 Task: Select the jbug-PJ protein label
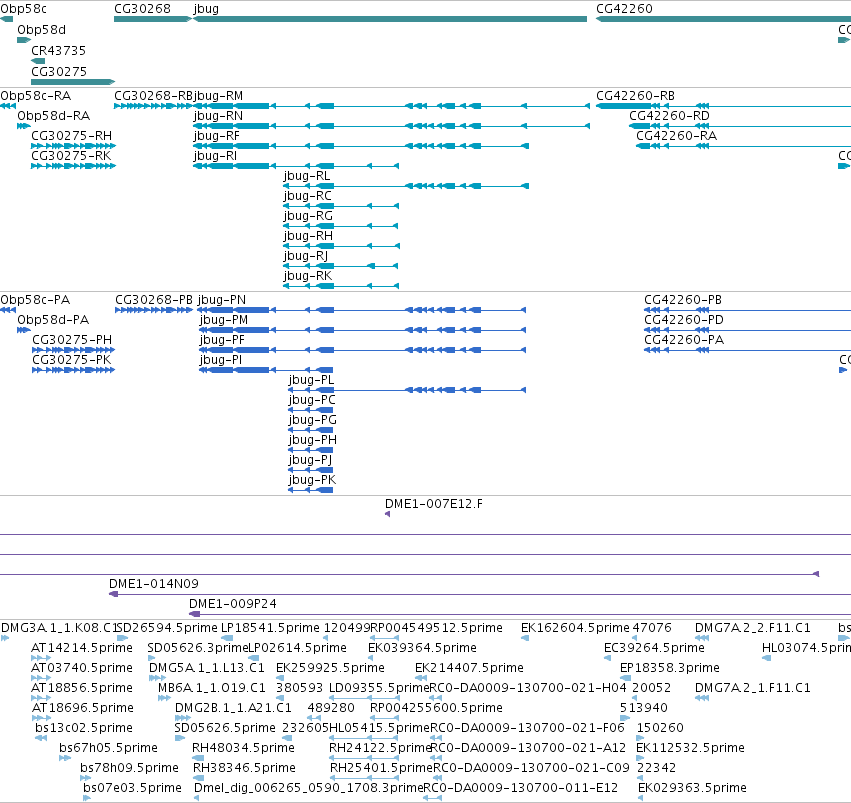click(310, 460)
